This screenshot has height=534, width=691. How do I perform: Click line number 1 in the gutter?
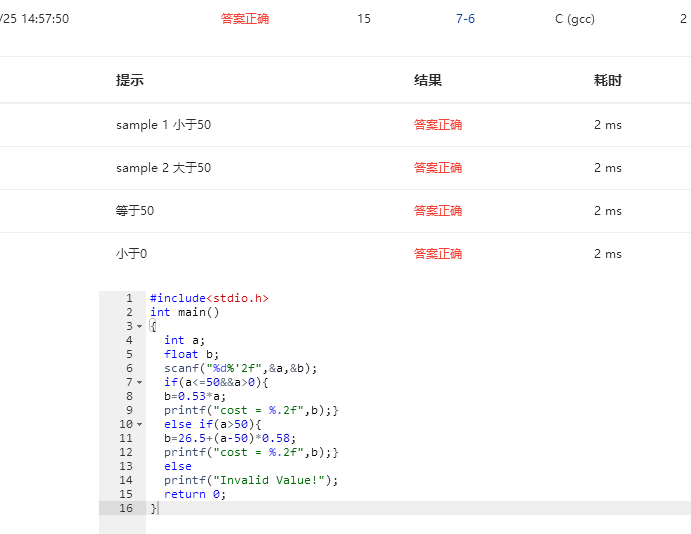point(128,298)
